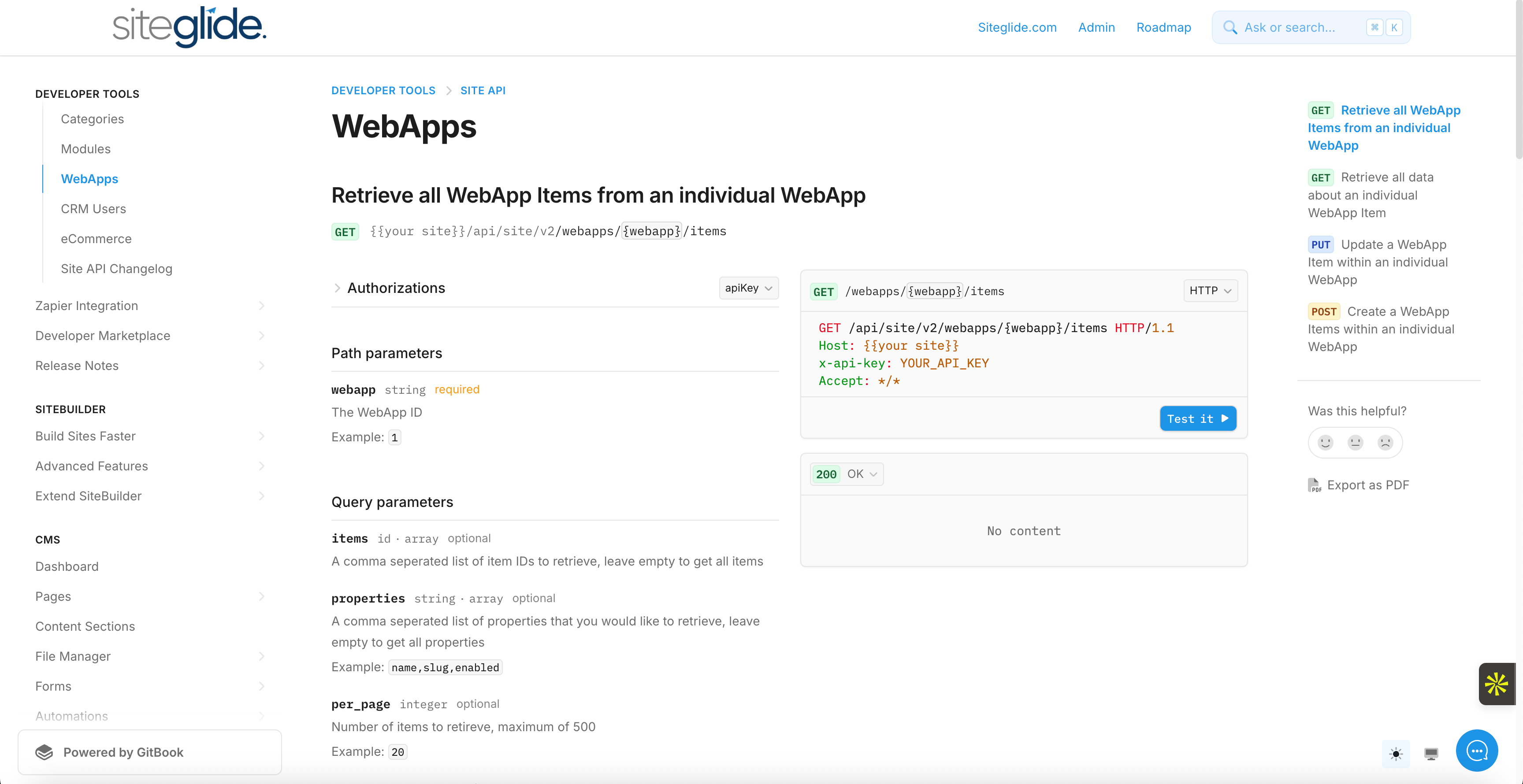Click the Export as PDF icon
Image resolution: width=1523 pixels, height=784 pixels.
click(x=1314, y=485)
